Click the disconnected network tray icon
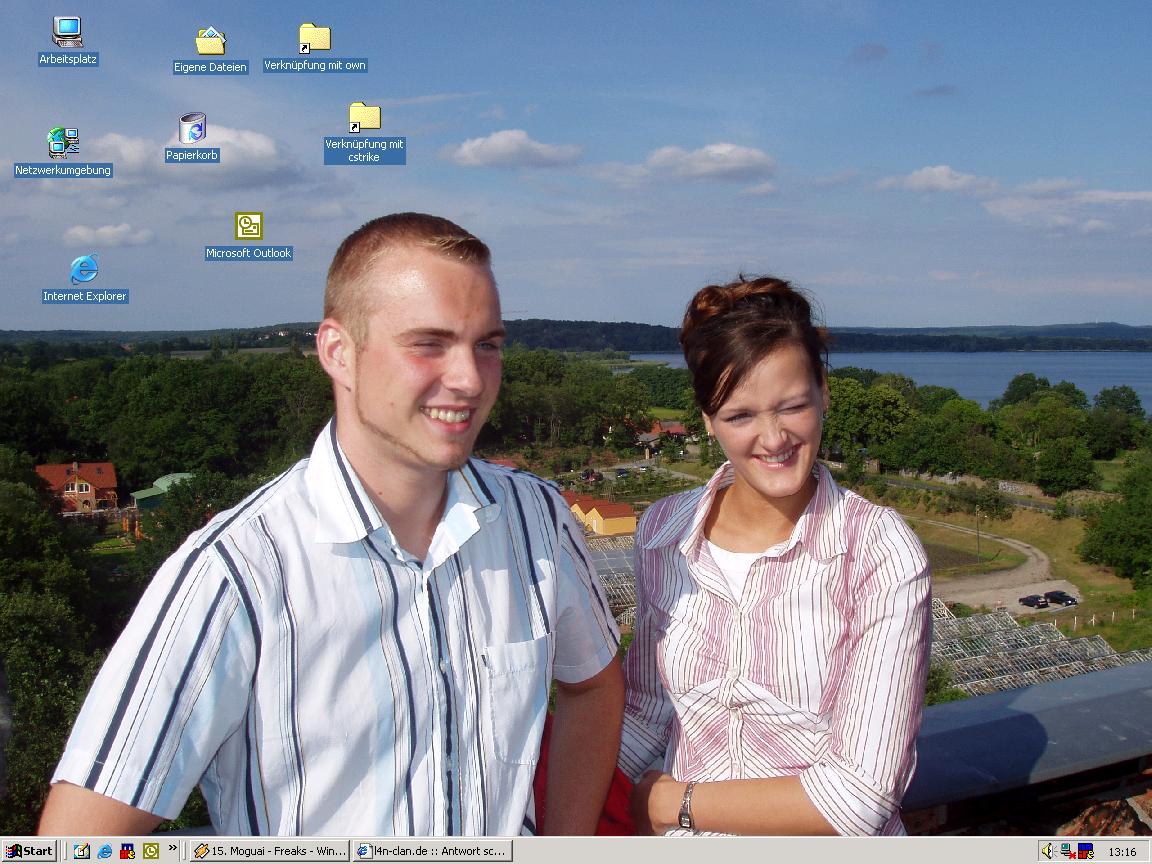1152x864 pixels. point(1067,851)
